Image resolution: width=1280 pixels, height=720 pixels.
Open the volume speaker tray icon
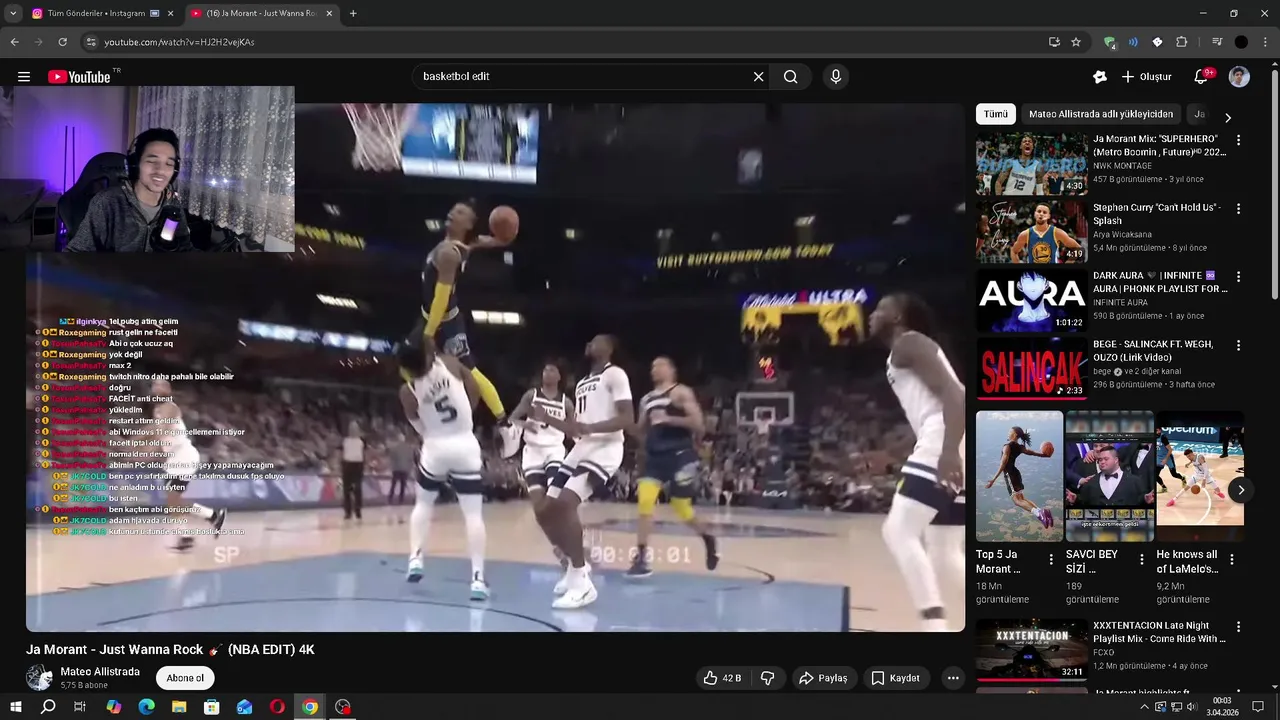1193,707
